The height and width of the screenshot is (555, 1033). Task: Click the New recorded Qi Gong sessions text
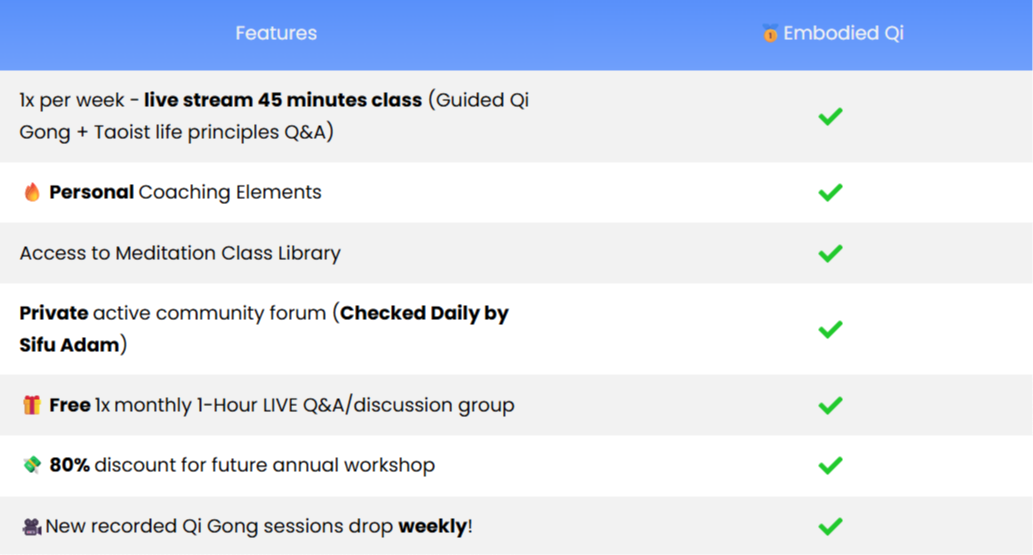[x=220, y=526]
